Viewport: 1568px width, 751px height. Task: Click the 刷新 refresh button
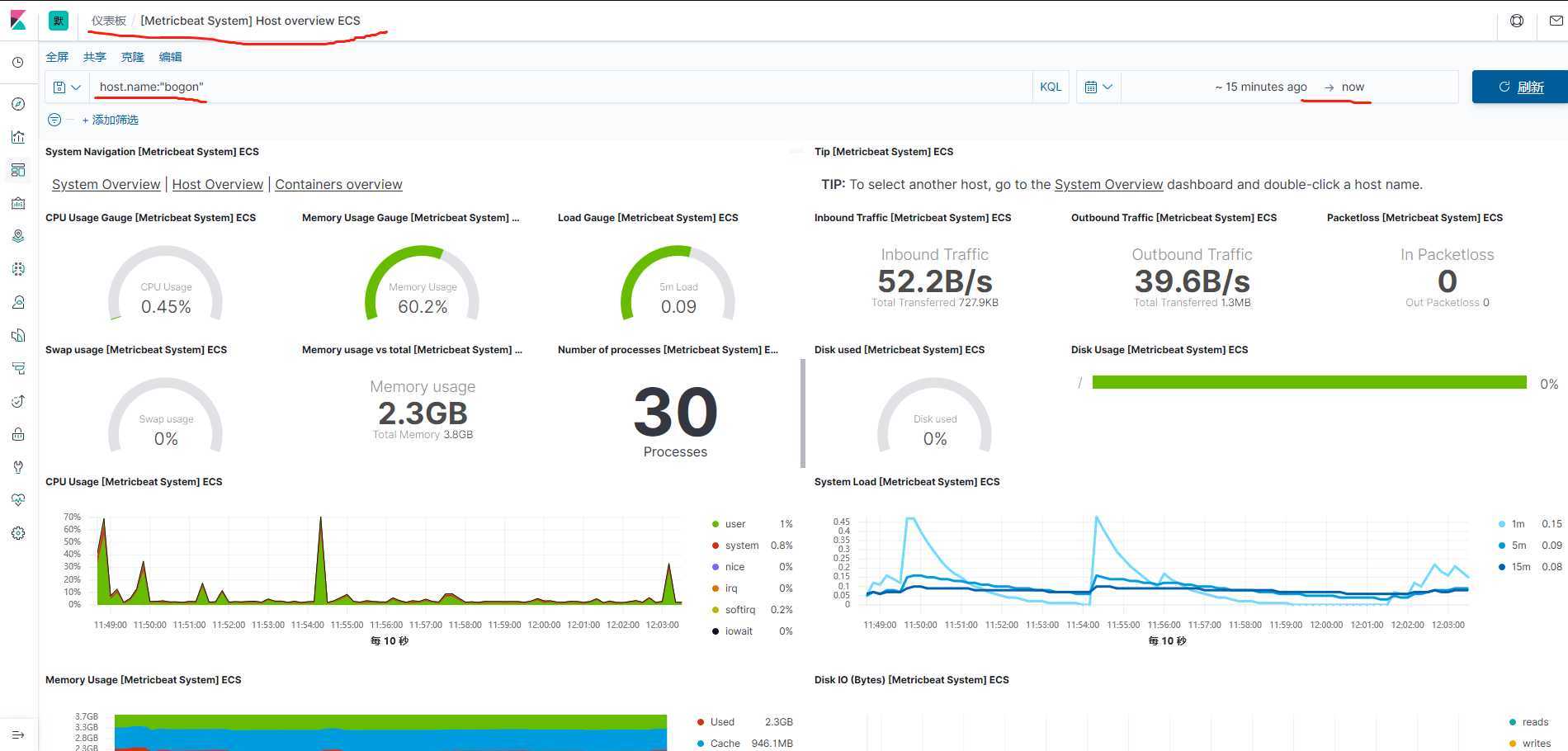[x=1520, y=87]
